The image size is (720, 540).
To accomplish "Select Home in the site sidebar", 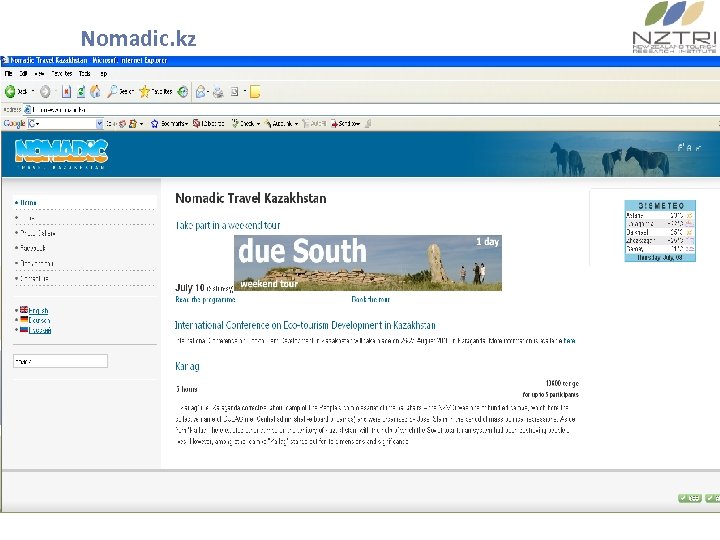I will [x=28, y=202].
